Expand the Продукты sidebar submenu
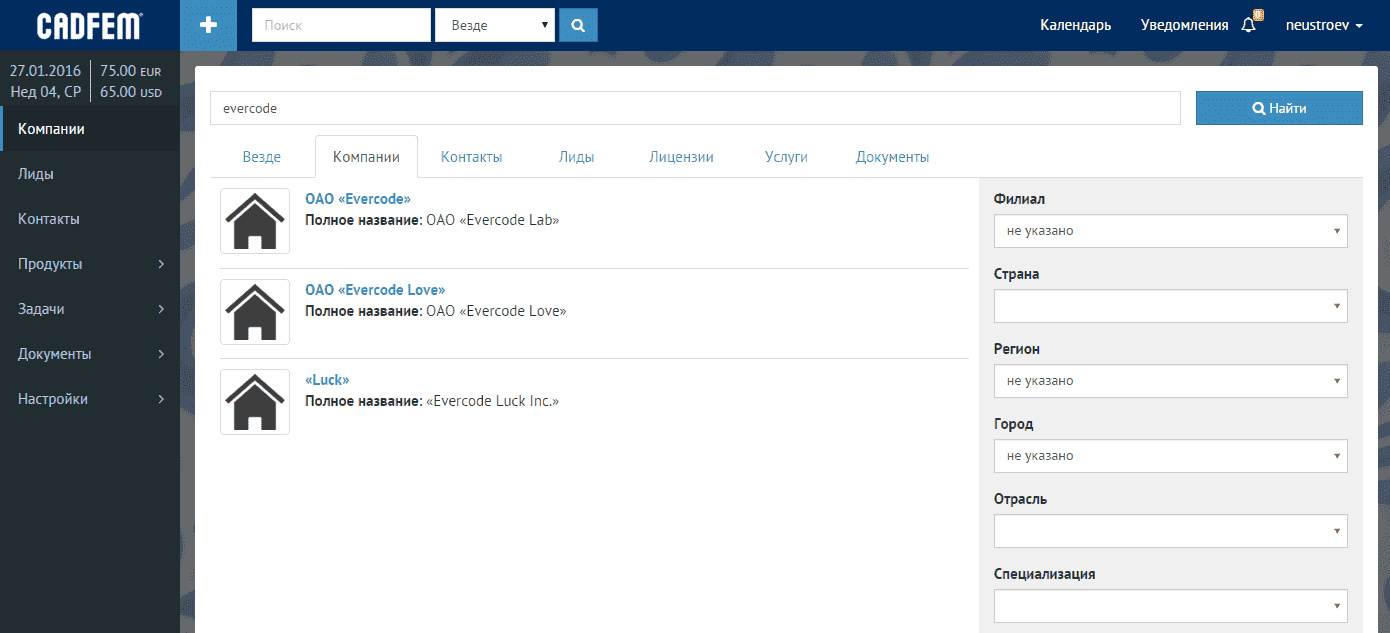 point(90,264)
